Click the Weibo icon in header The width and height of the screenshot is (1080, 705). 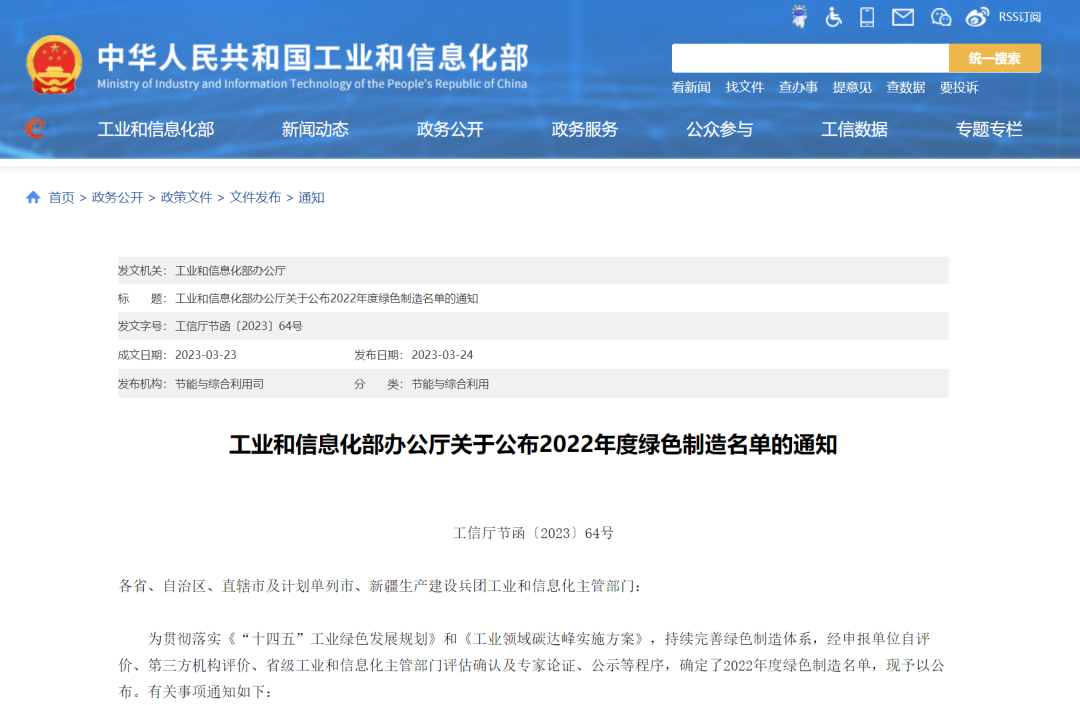pyautogui.click(x=977, y=16)
